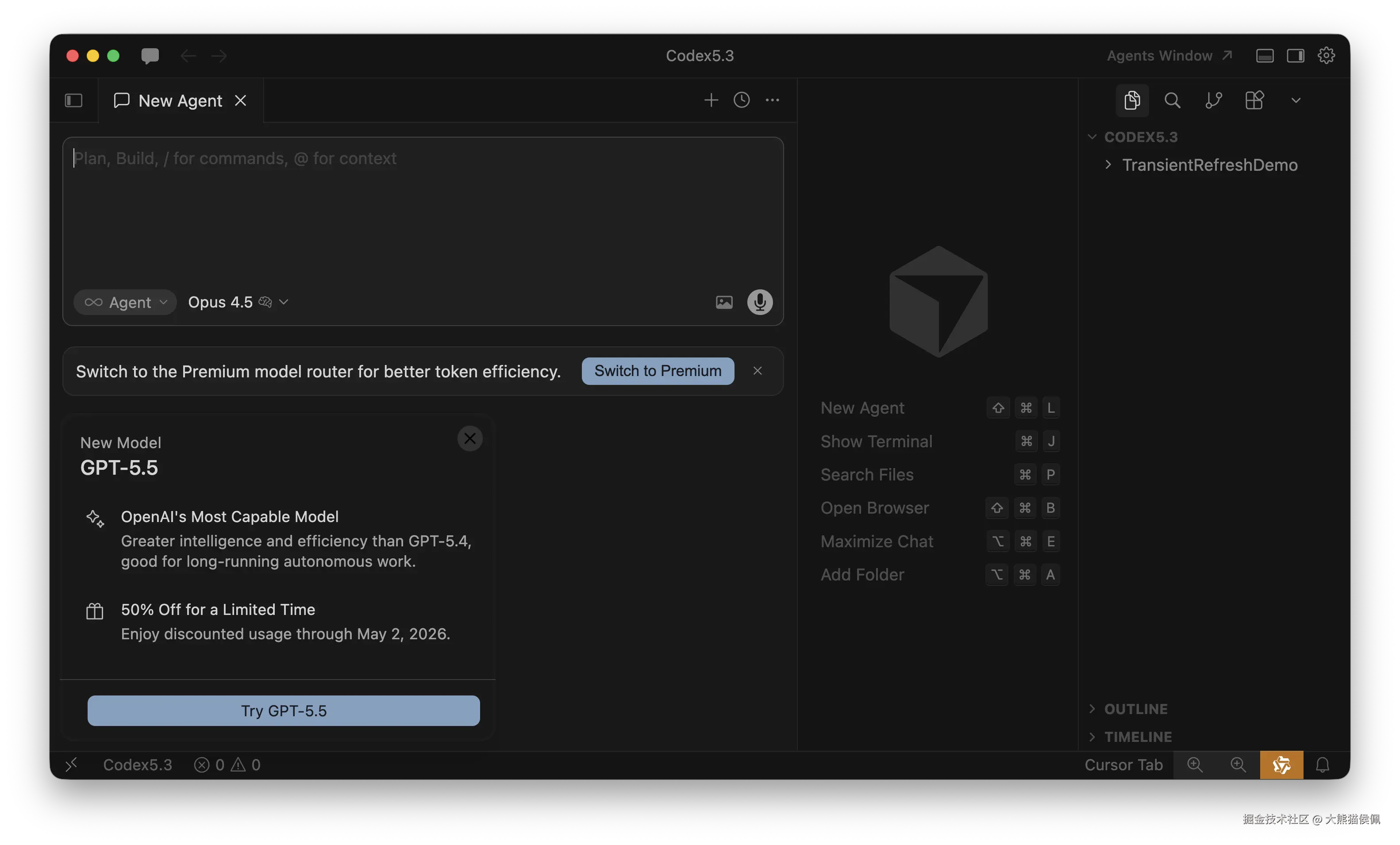Open the Opus 4.5 model selector

pos(238,302)
